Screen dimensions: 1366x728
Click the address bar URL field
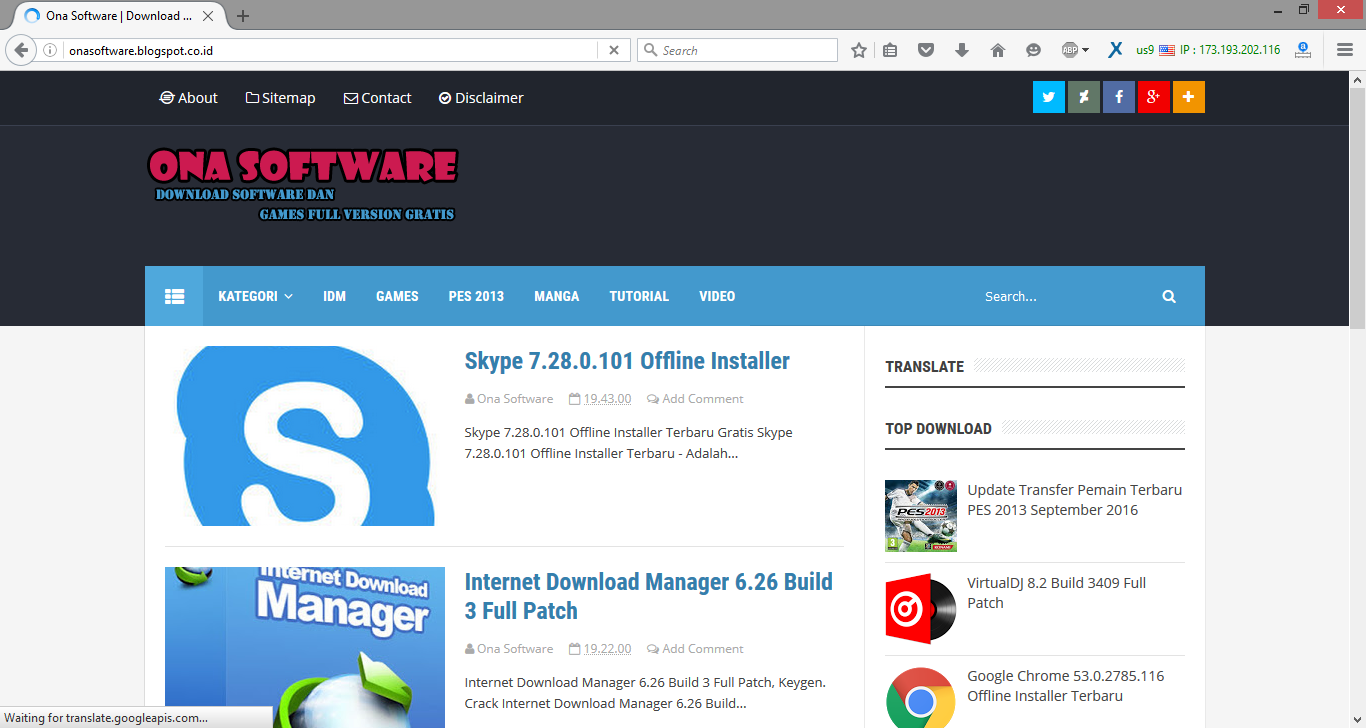point(330,50)
